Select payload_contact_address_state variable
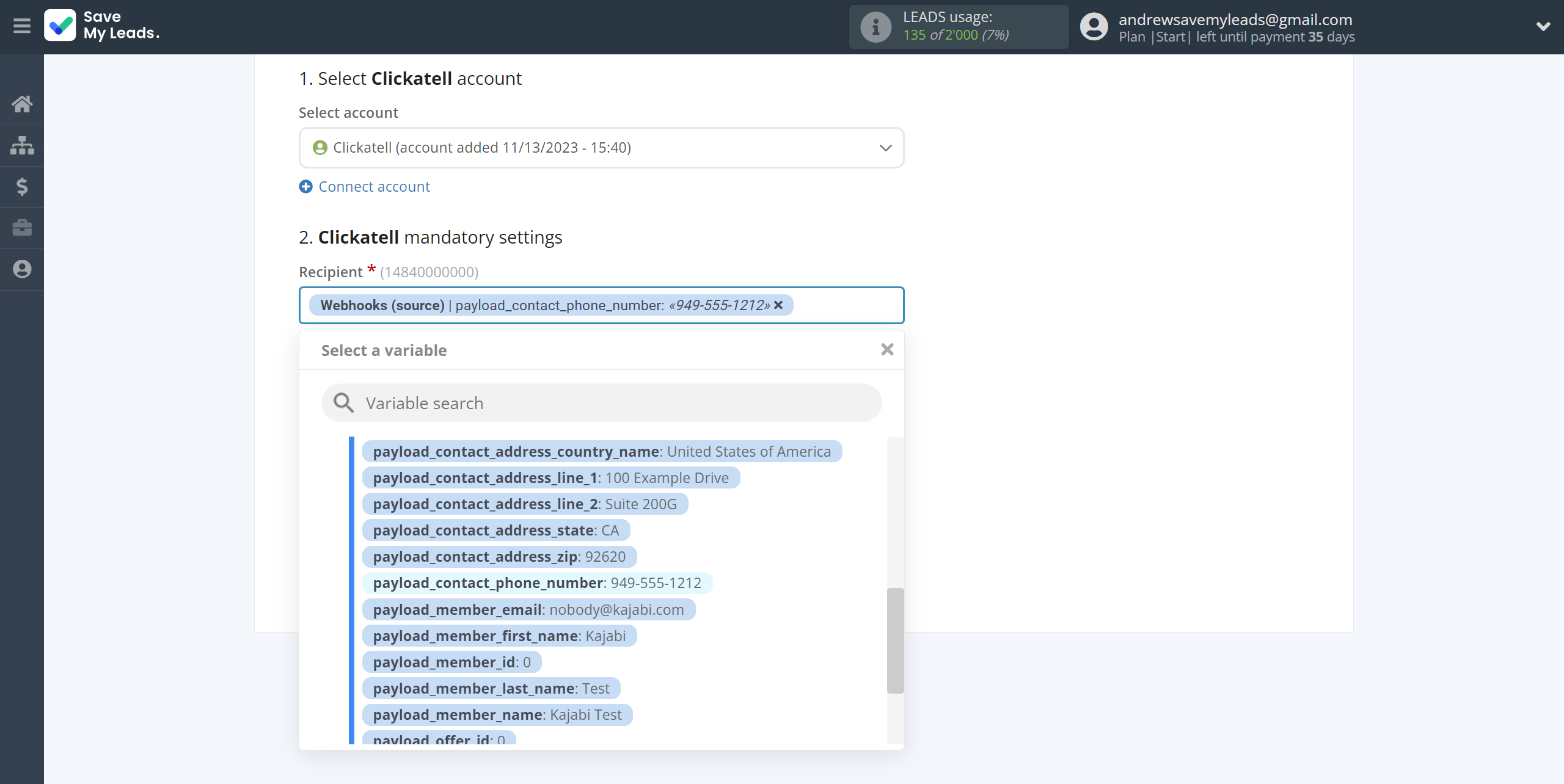The image size is (1564, 784). (x=496, y=530)
